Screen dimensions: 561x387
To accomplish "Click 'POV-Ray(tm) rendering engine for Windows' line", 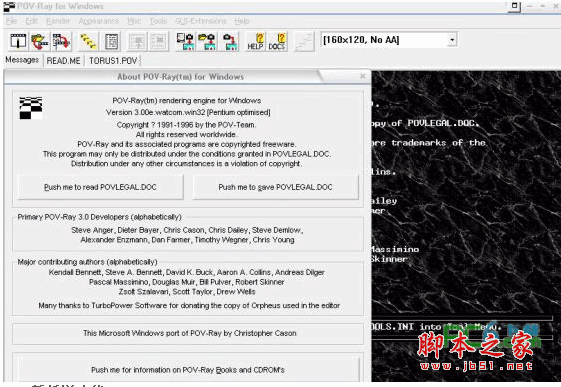I will click(187, 101).
